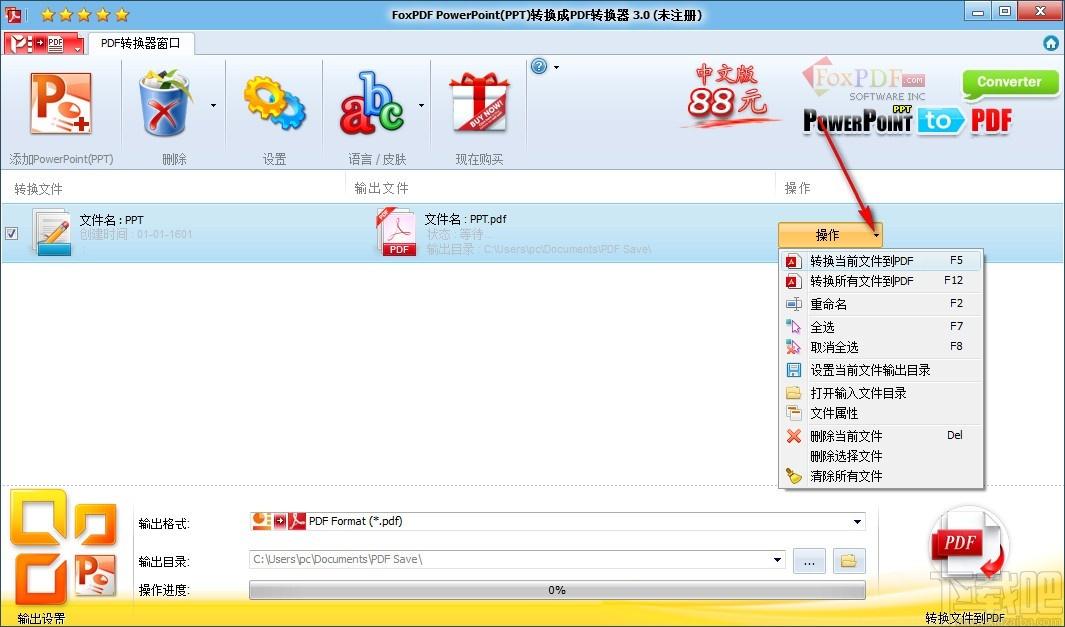The width and height of the screenshot is (1065, 627).
Task: Click the rename icon beside 重命名
Action: (793, 304)
